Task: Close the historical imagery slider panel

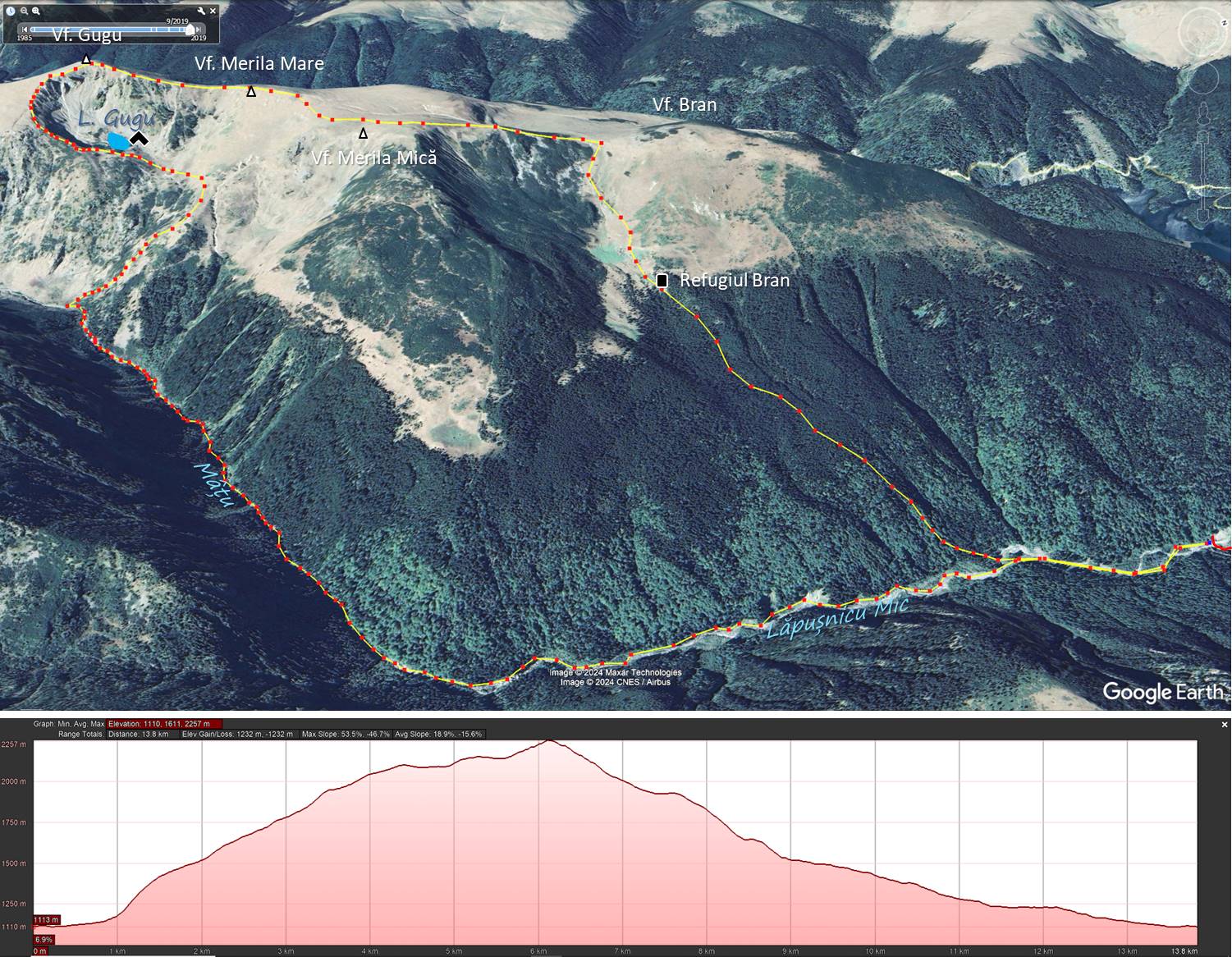Action: point(213,11)
